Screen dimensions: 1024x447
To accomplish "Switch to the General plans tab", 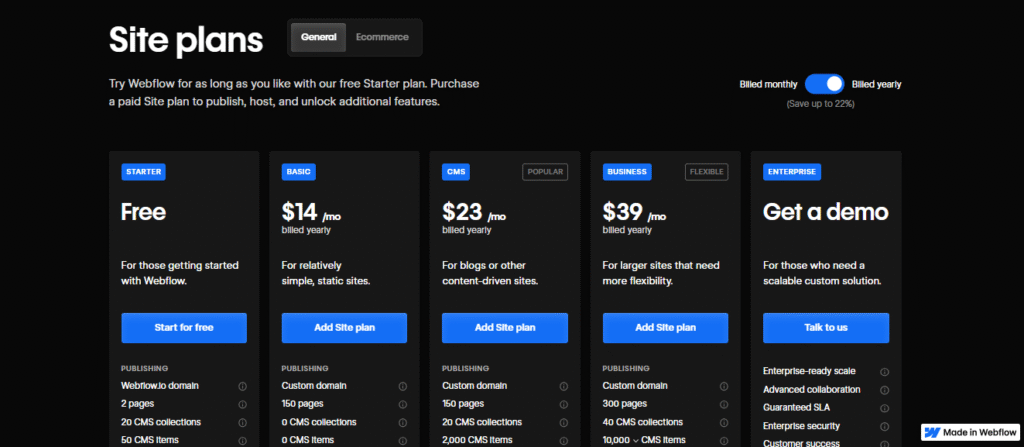I will 319,37.
